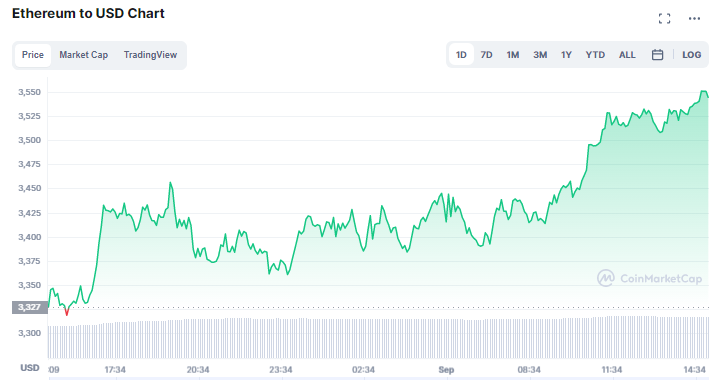Switch to the TradingView tab
This screenshot has height=380, width=718.
point(150,55)
